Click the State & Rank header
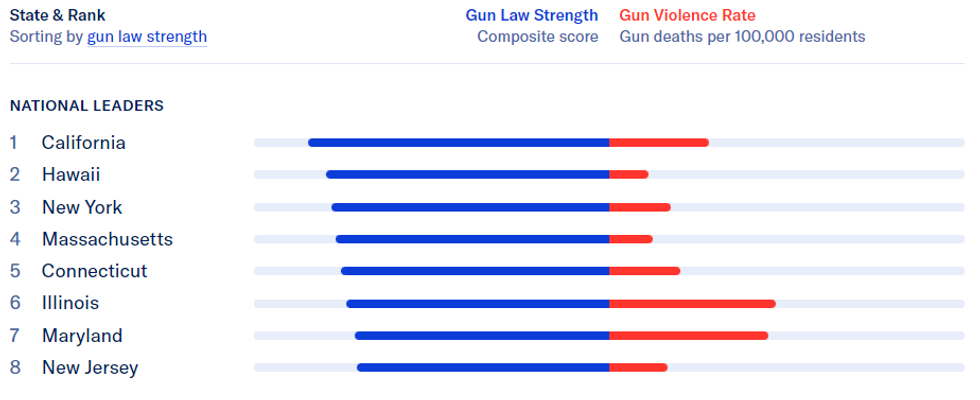Viewport: 980px width, 400px height. click(x=57, y=15)
